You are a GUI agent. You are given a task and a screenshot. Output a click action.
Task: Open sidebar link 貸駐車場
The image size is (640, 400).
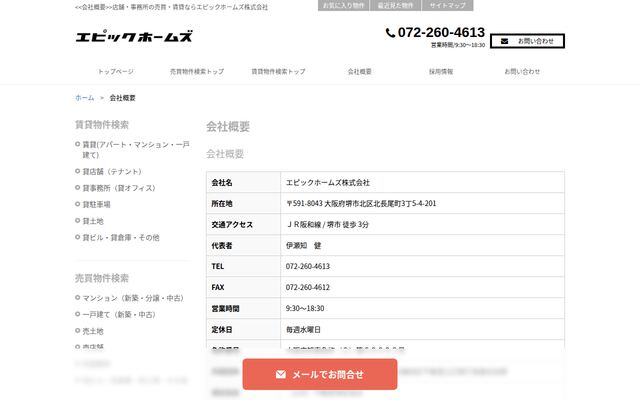tap(96, 204)
